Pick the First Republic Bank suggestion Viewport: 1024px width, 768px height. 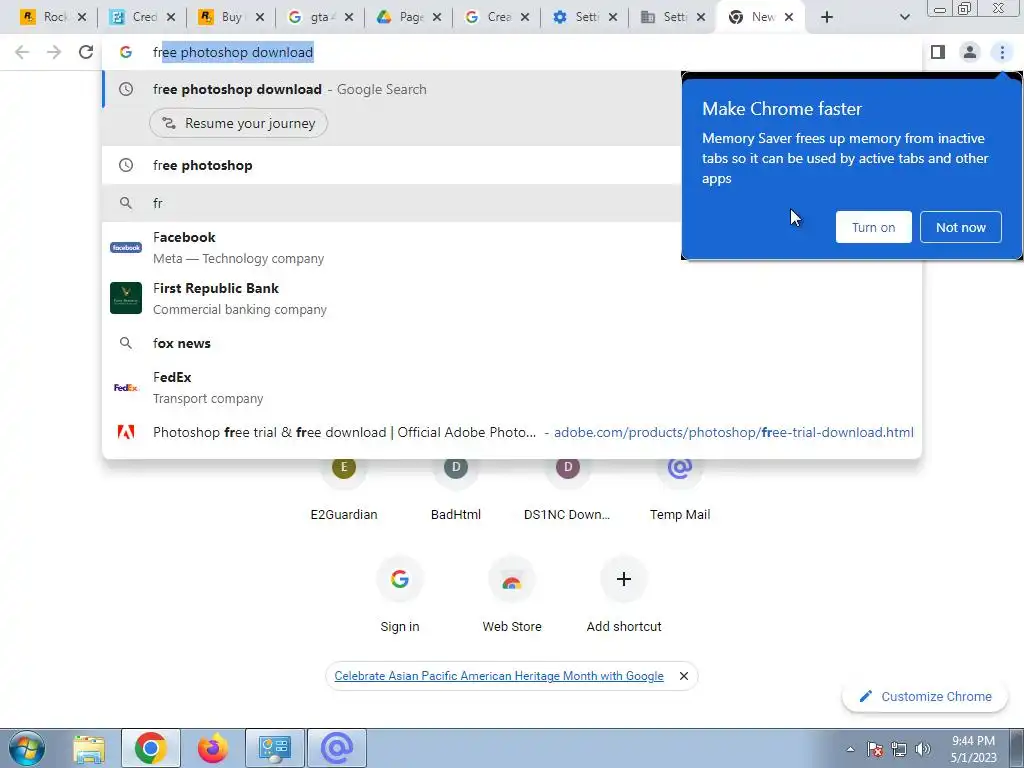click(512, 298)
